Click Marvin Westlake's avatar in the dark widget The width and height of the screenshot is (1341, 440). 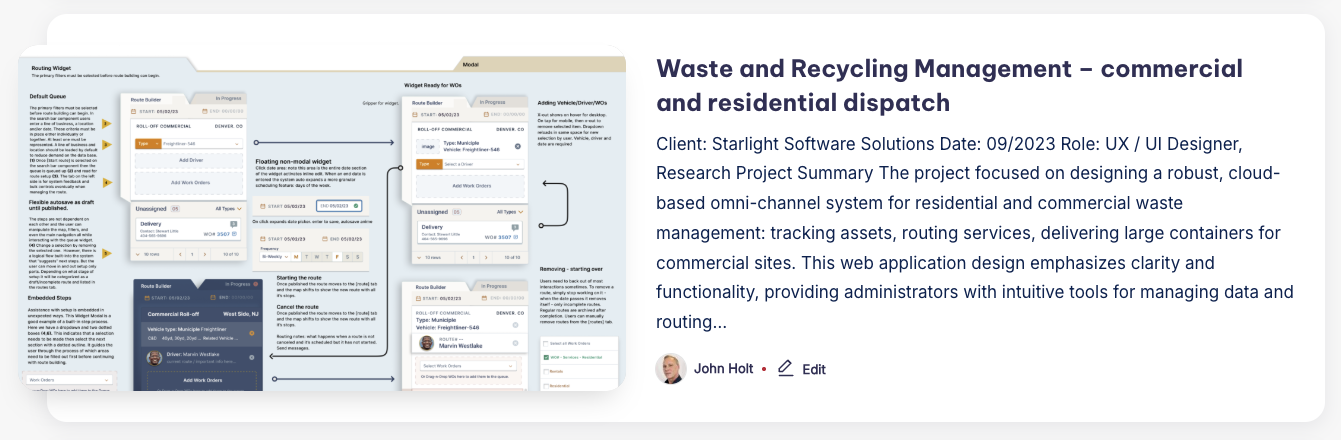(155, 357)
